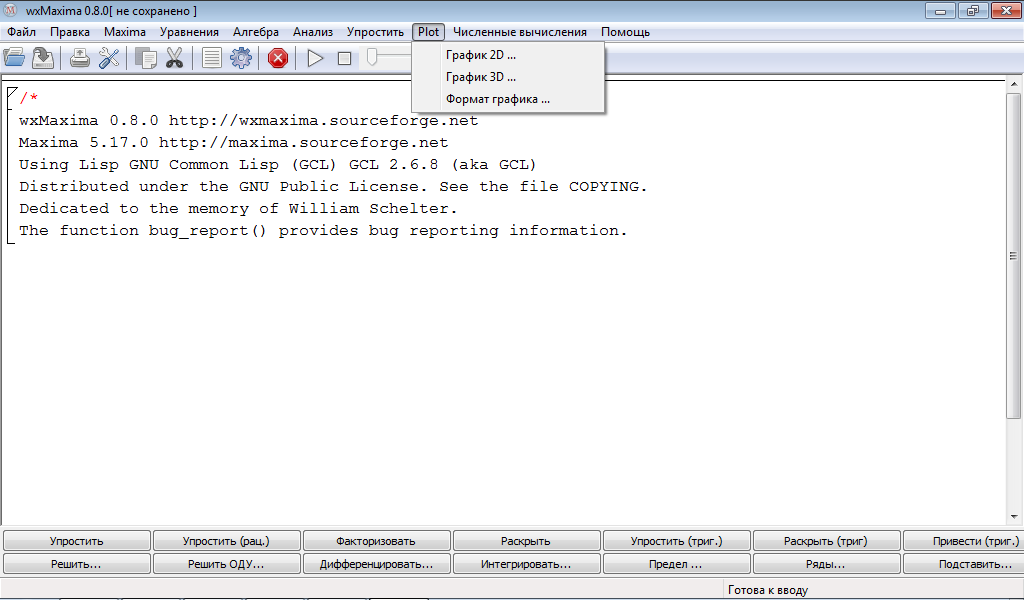Viewport: 1024px width, 600px height.
Task: Choose График 3D from Plot menu
Action: coord(508,77)
